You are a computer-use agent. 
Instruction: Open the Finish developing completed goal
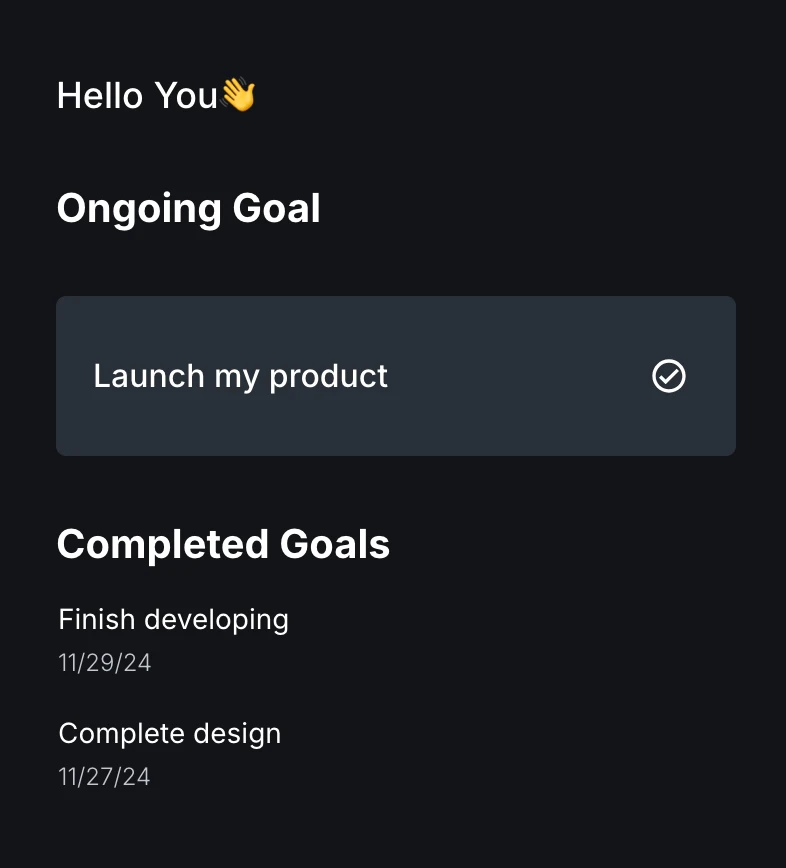pyautogui.click(x=173, y=640)
